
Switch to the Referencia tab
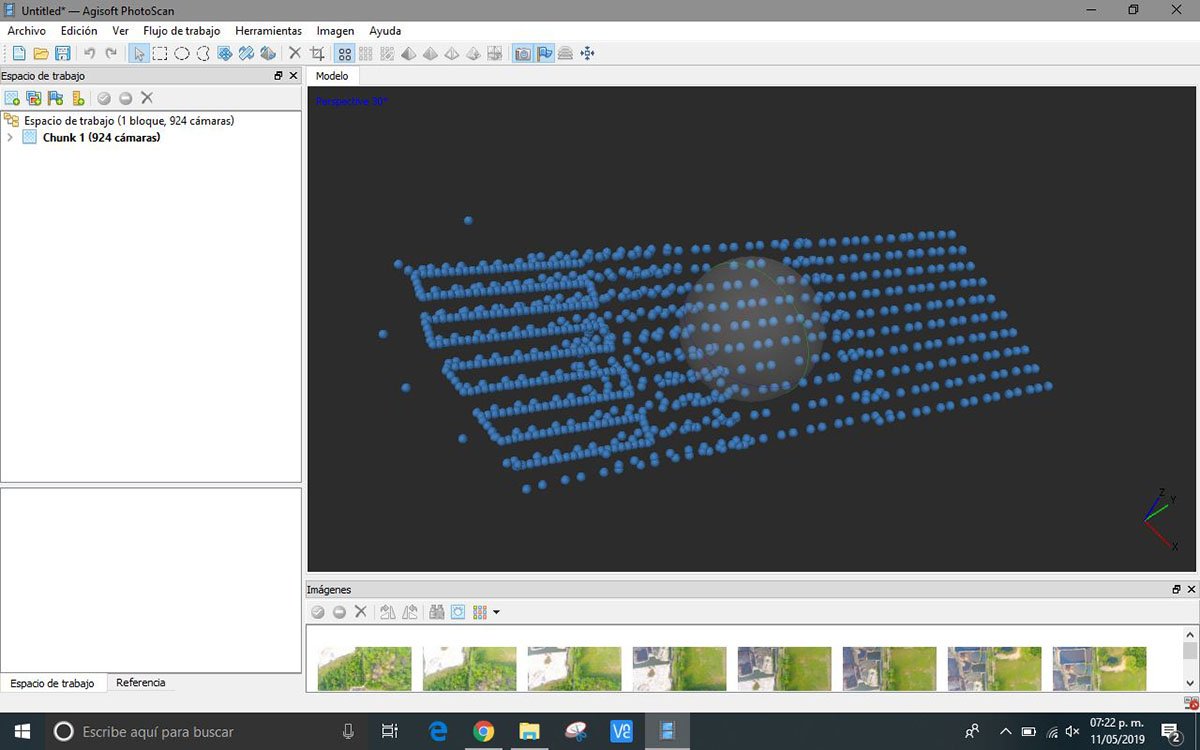point(141,683)
